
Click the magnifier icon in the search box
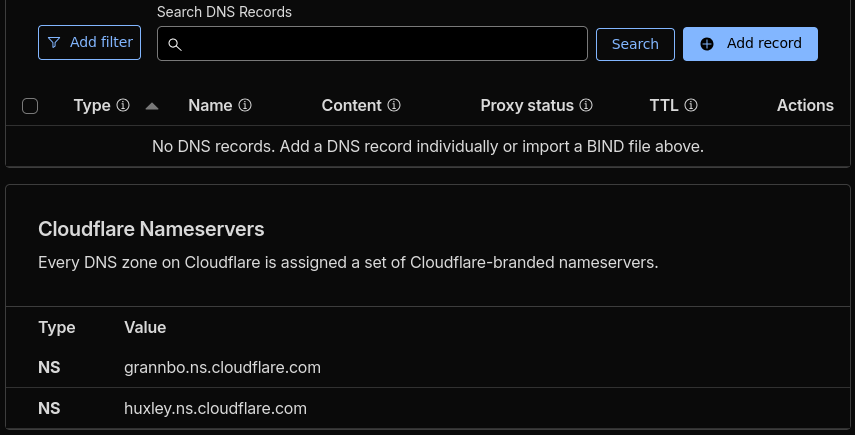[174, 44]
